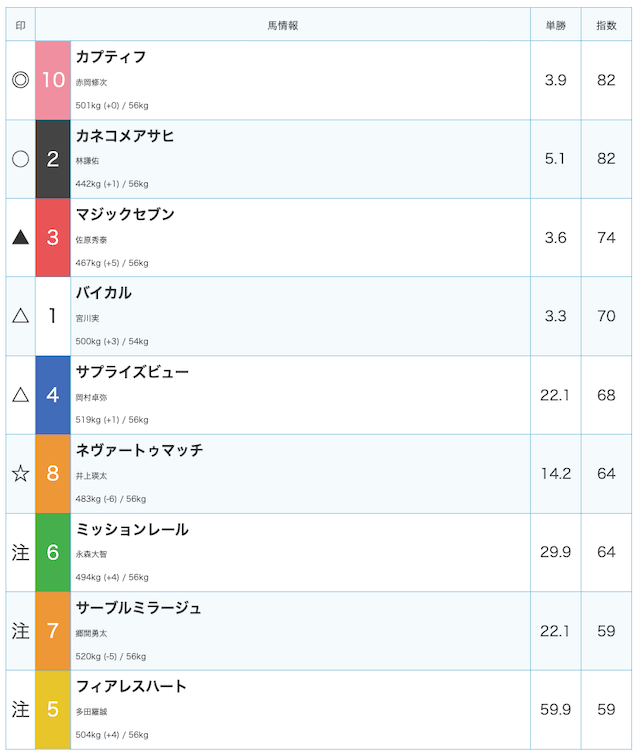This screenshot has width=640, height=756.
Task: Click the 指数 column header
Action: 606,26
